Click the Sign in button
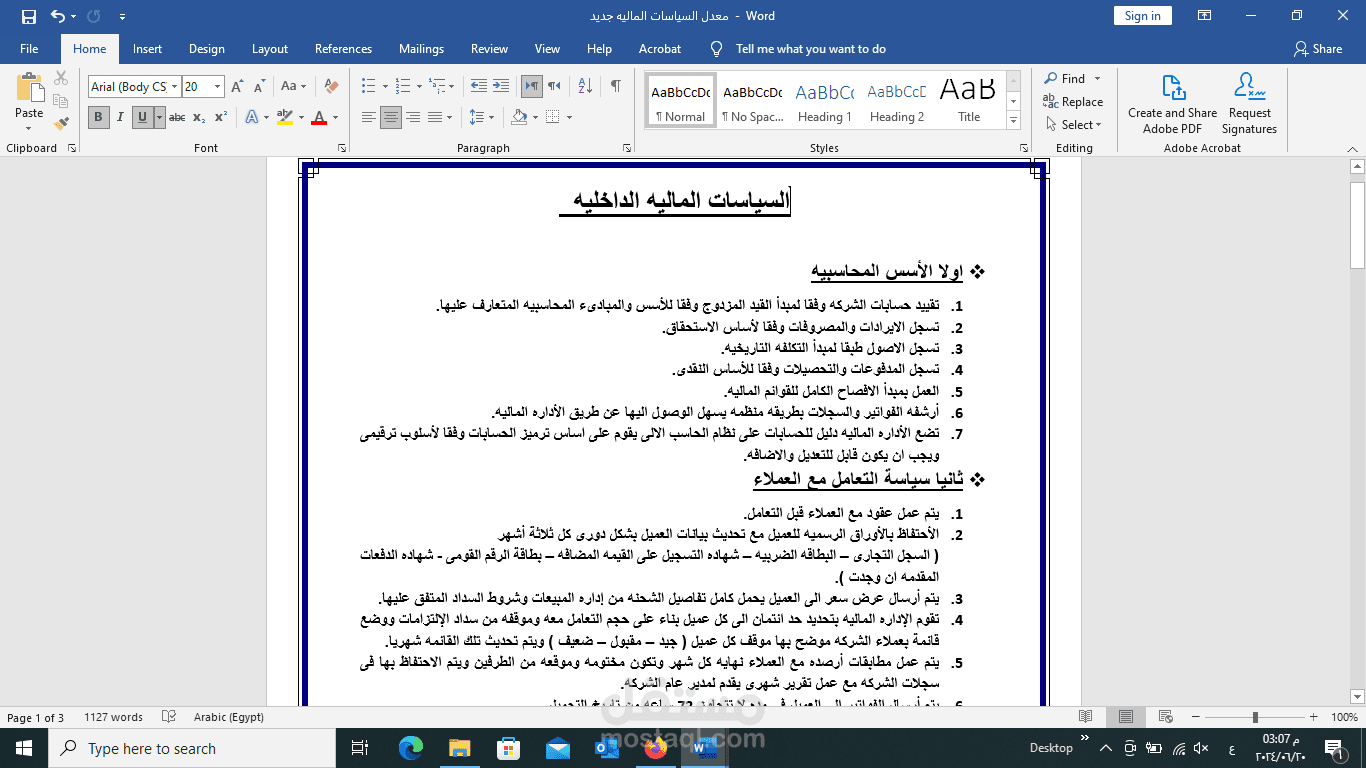Screen dimensions: 1366x768 coord(1142,15)
